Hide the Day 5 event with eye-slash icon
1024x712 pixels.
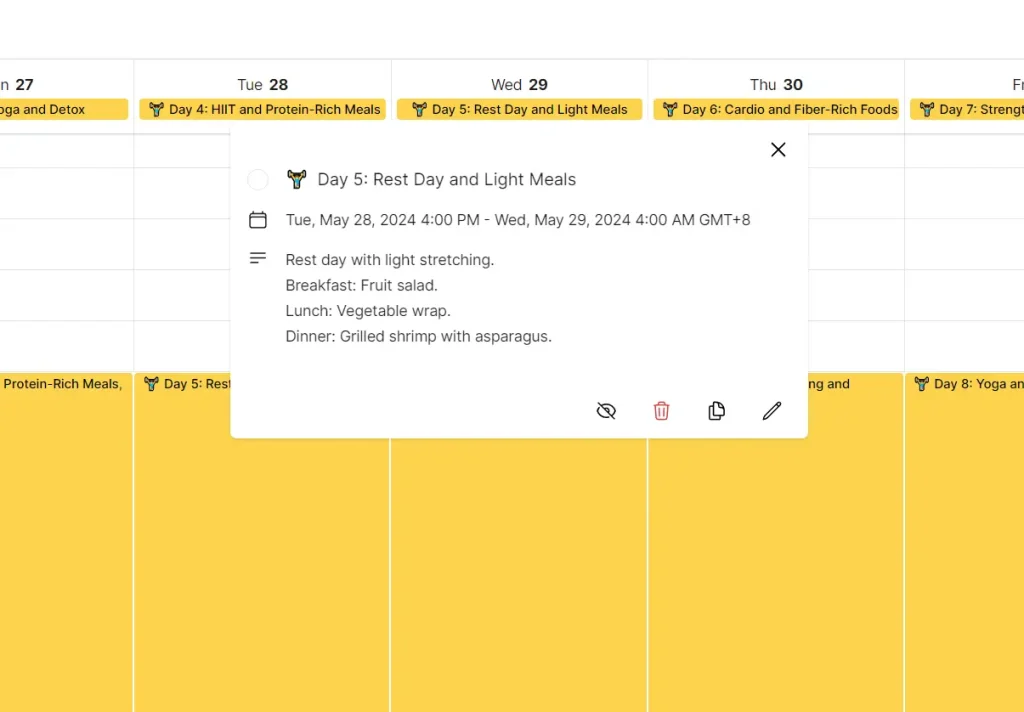click(606, 411)
